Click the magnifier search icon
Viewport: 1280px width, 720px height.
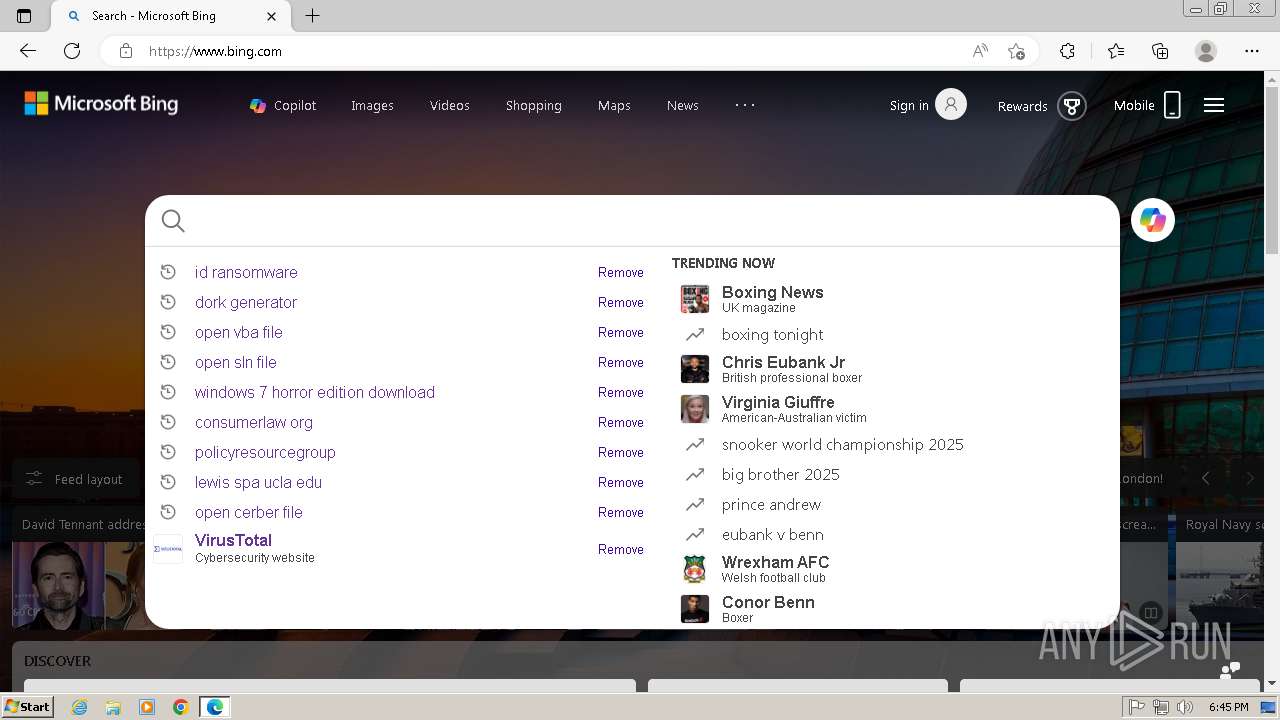(173, 221)
